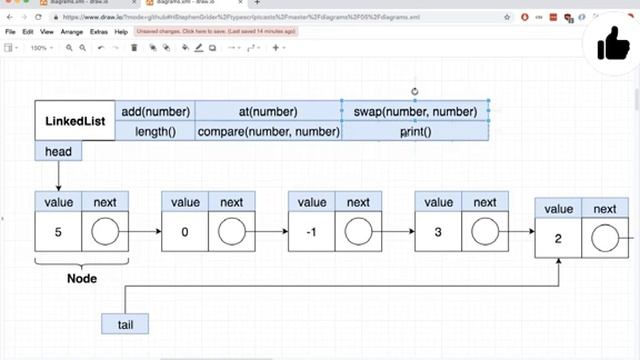Close the first diagrams.xml tab
The image size is (640, 360).
(134, 2)
